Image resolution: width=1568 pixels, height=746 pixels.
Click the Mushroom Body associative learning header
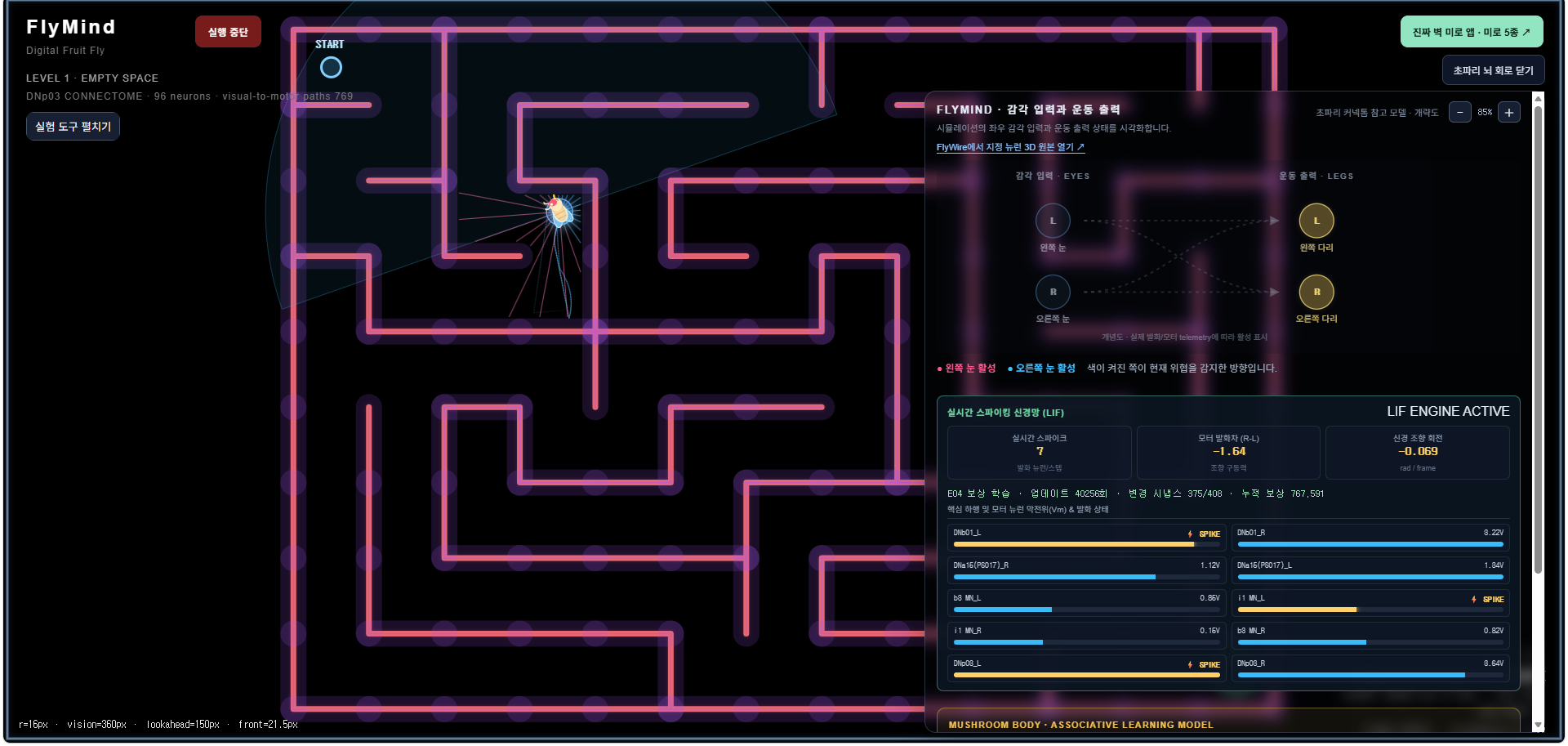(1080, 725)
